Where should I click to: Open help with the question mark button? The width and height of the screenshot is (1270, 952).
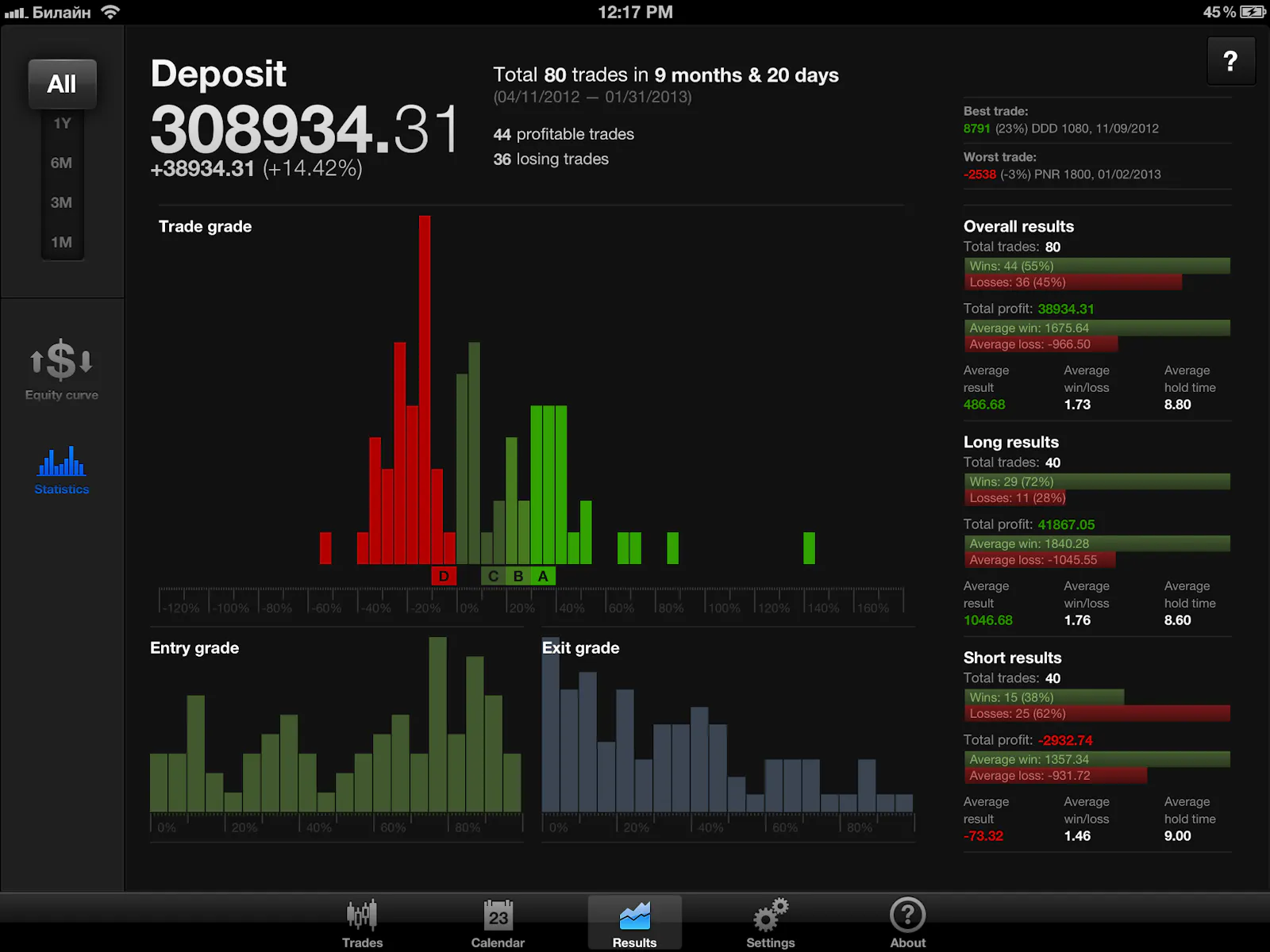point(1230,61)
